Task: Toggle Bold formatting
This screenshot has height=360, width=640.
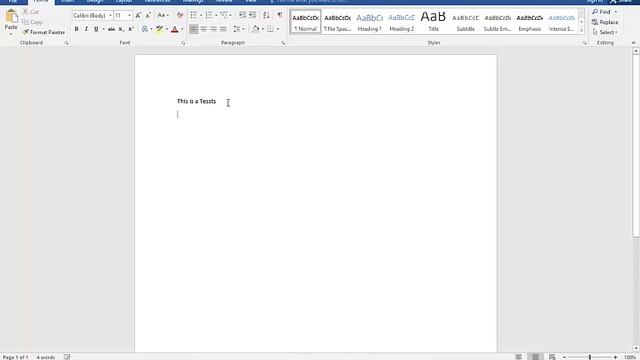Action: 76,29
